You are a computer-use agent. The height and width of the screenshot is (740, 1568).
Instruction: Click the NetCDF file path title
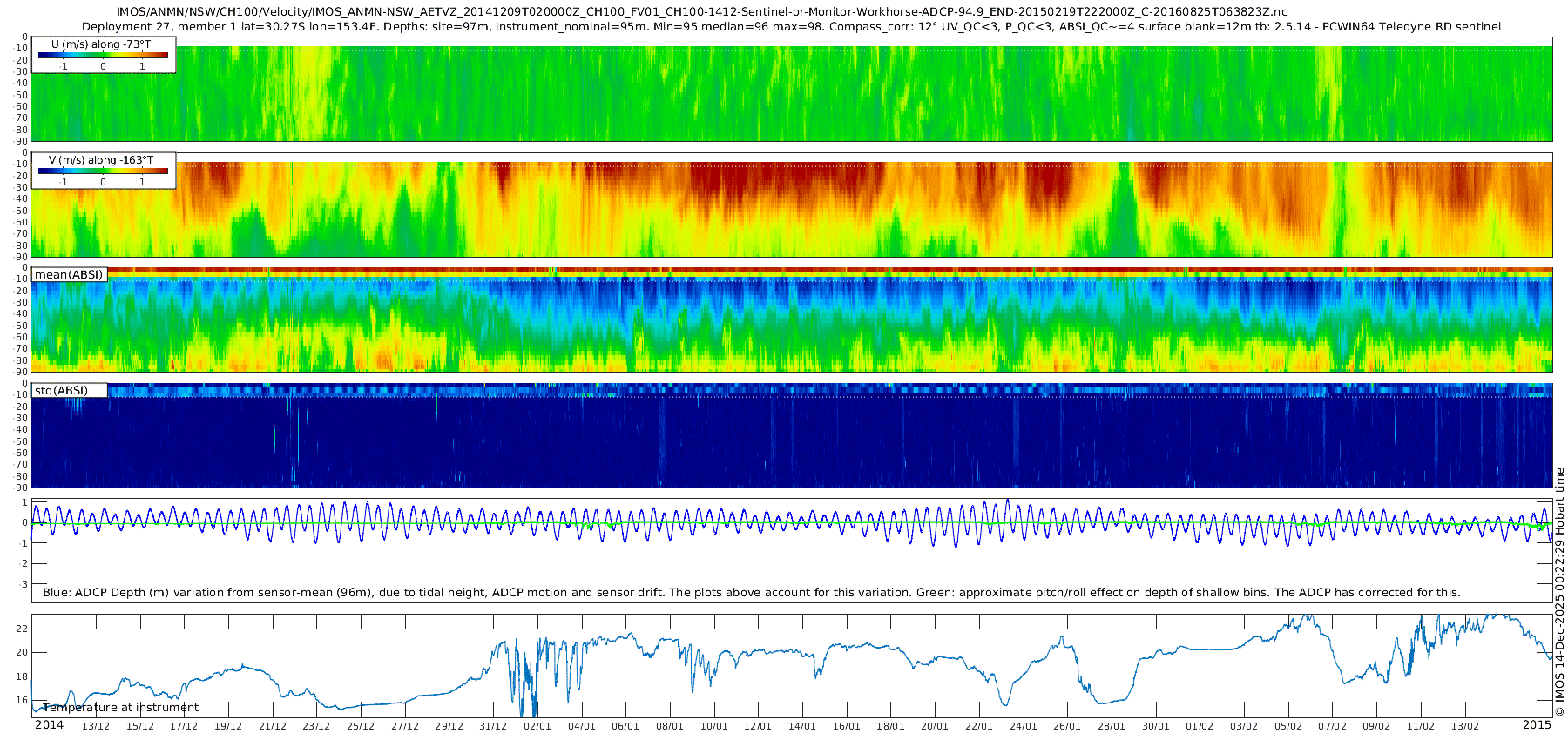click(701, 11)
